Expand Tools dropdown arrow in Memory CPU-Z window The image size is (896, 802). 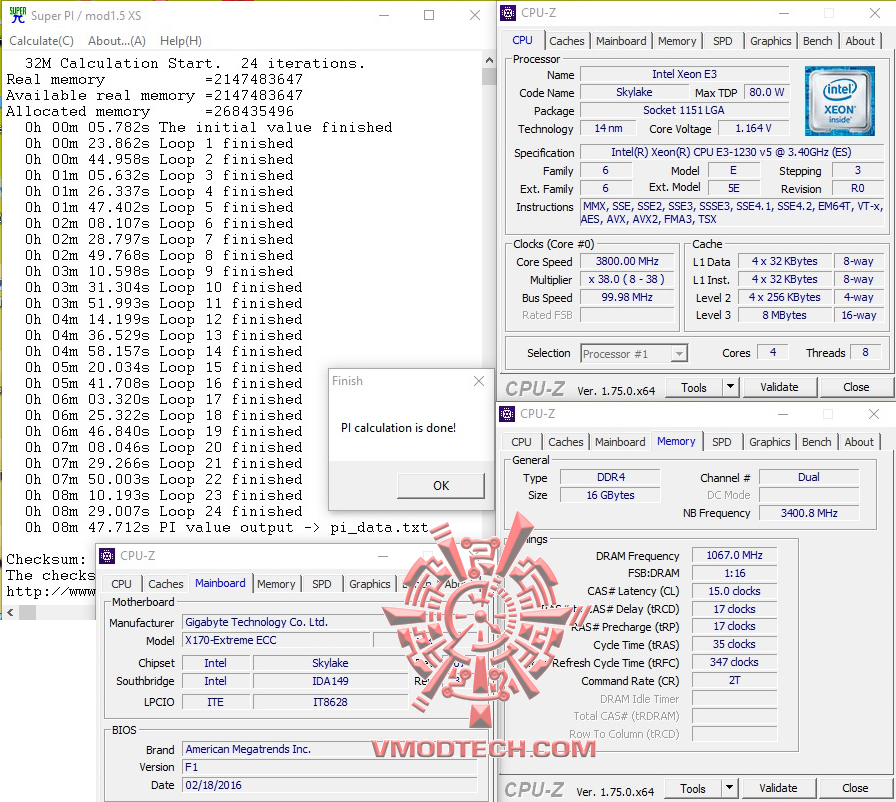[x=729, y=788]
